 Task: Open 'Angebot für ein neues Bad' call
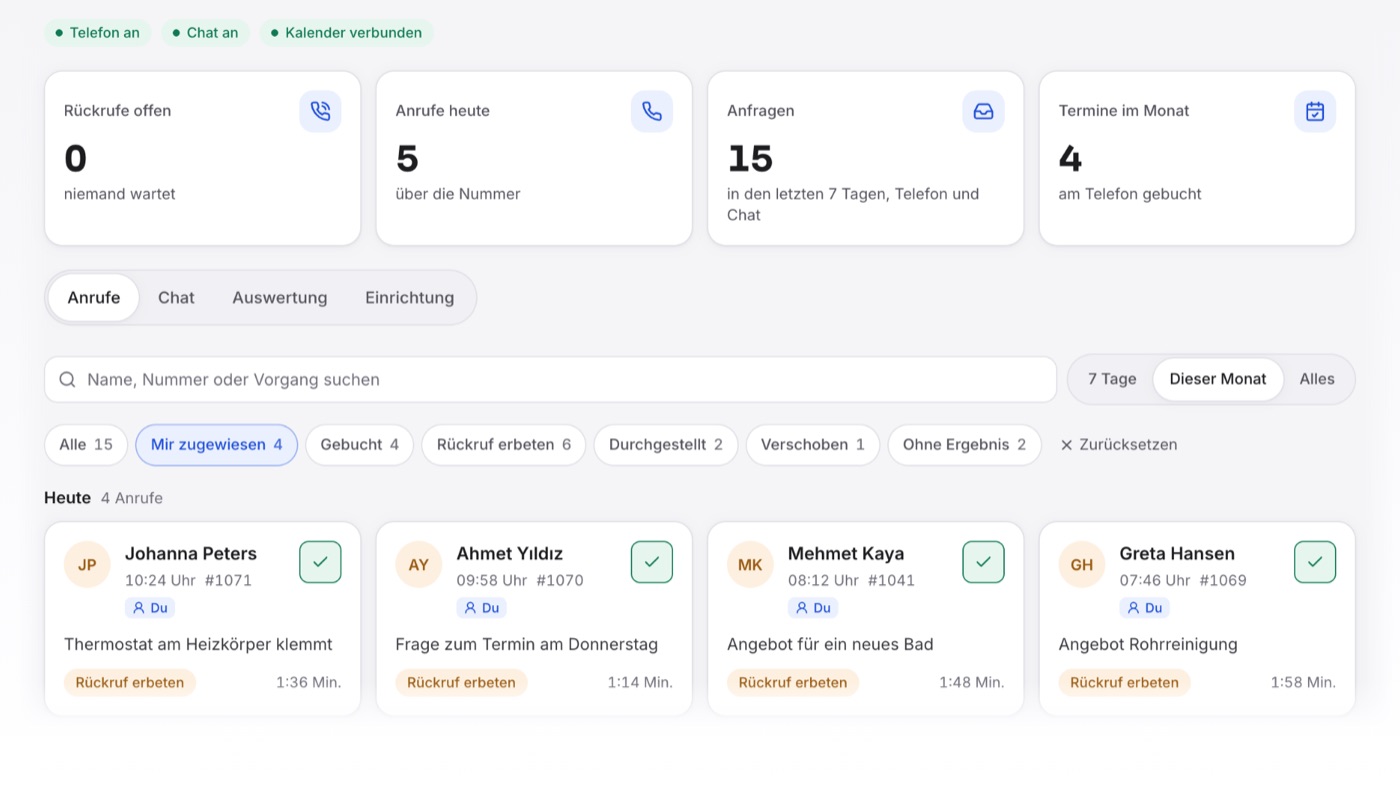pos(830,645)
